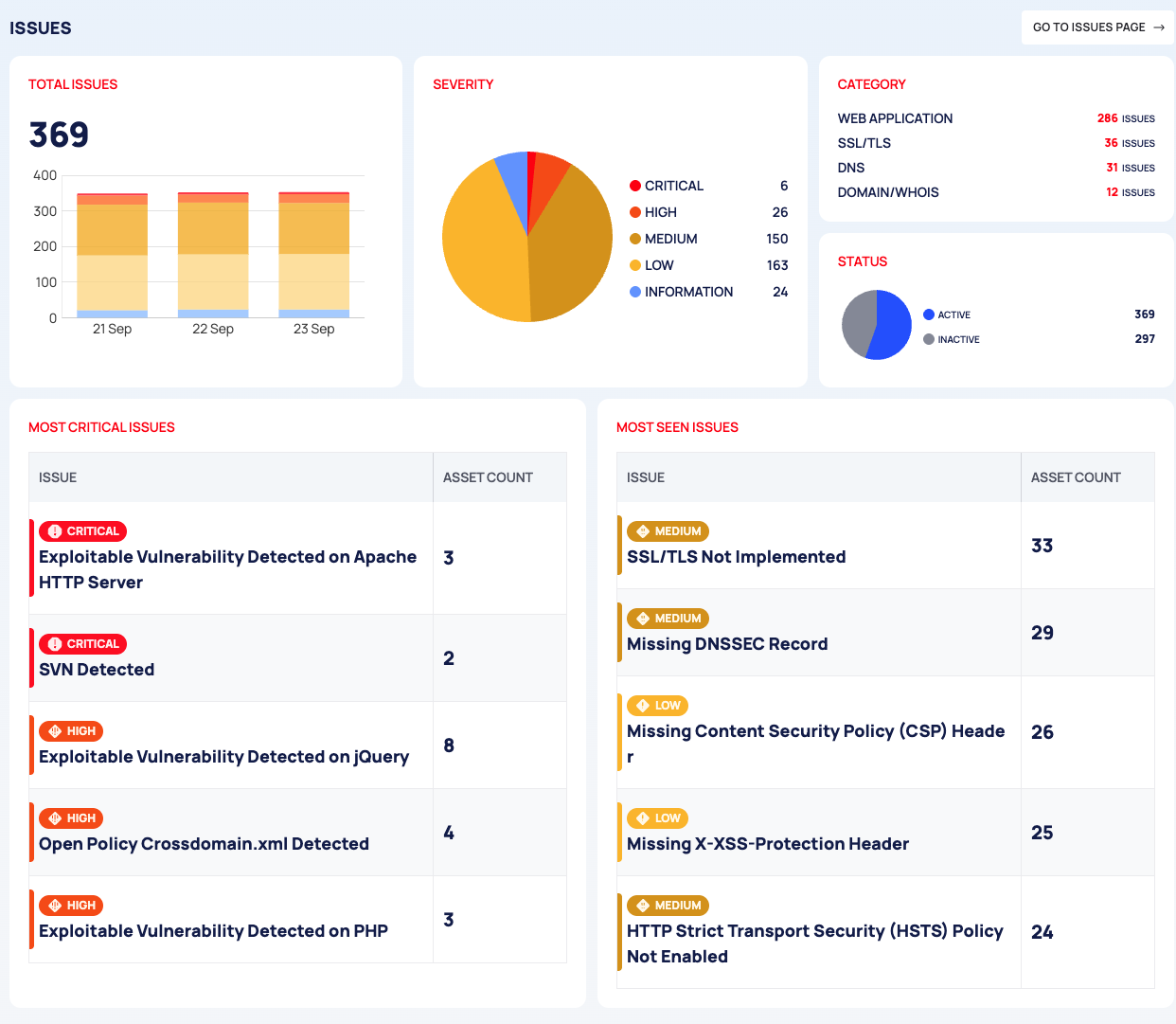Image resolution: width=1176 pixels, height=1024 pixels.
Task: Open Exploitable Vulnerability Detected on Apache HTTP Server
Action: tap(227, 569)
